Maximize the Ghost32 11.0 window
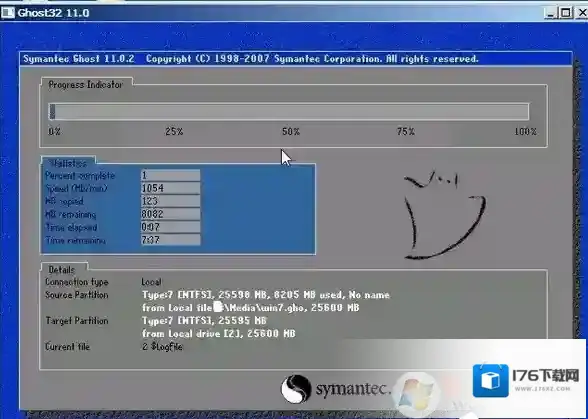This screenshot has width=588, height=419. (x=565, y=13)
